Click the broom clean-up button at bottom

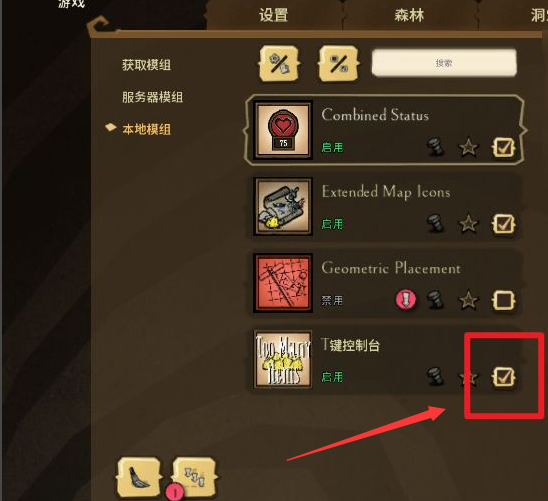(139, 477)
